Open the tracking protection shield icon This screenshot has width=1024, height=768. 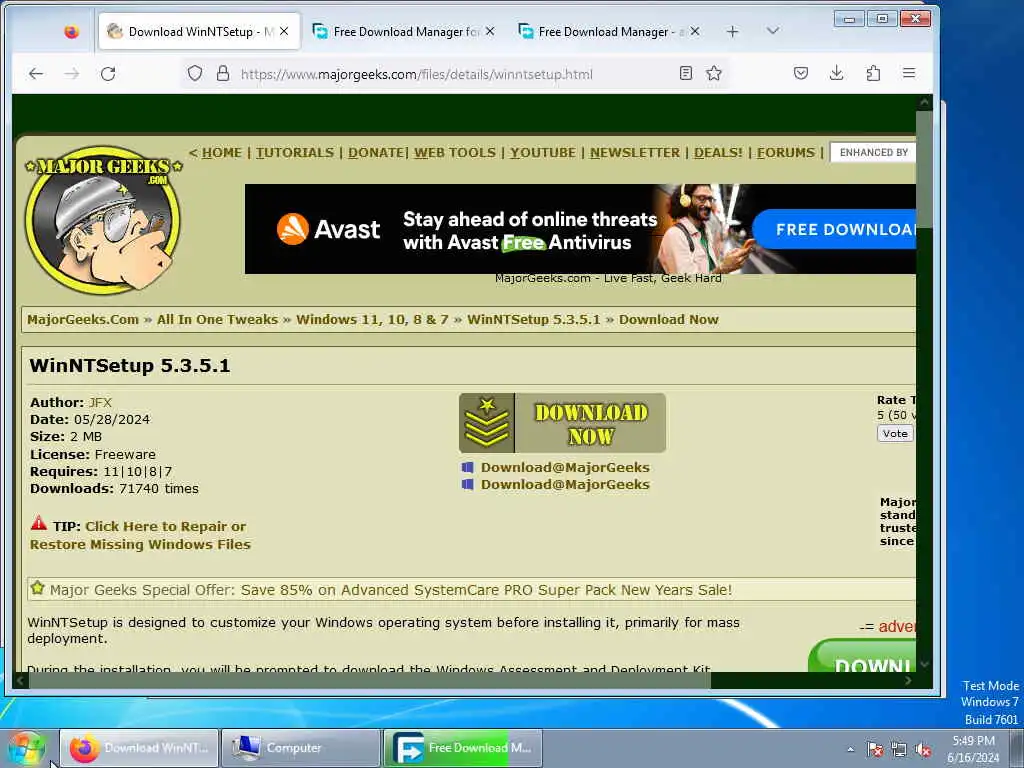click(195, 73)
